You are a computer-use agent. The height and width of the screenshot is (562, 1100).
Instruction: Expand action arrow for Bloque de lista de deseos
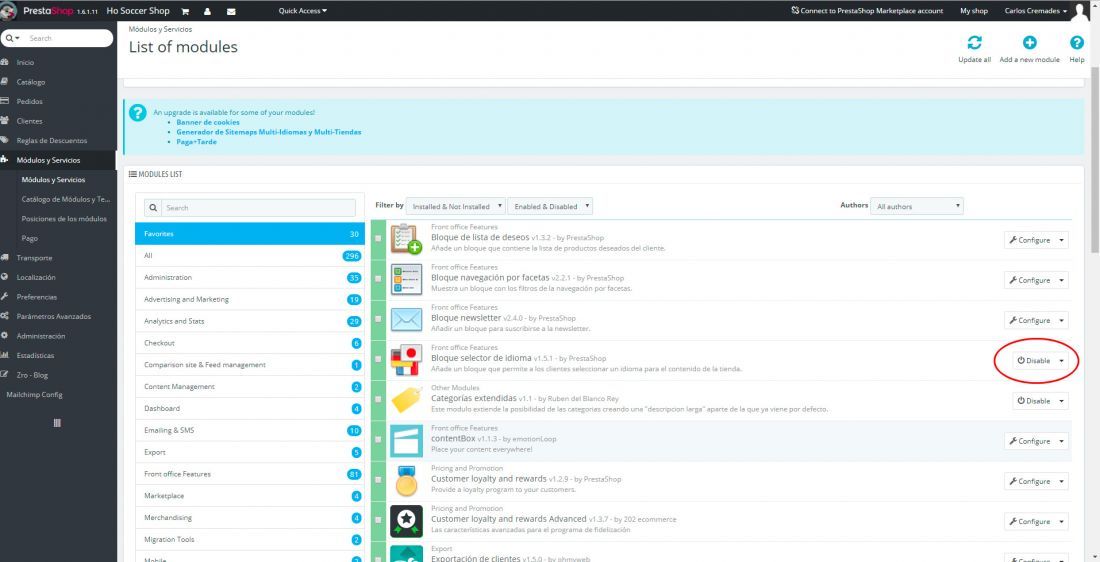[1061, 240]
